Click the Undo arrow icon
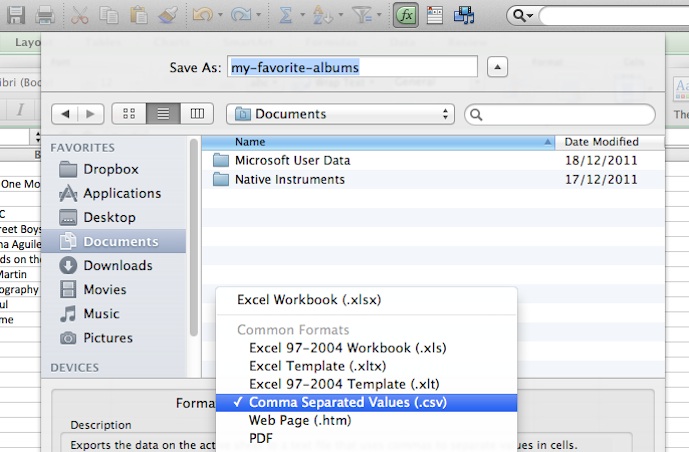Viewport: 689px width, 452px height. click(202, 15)
